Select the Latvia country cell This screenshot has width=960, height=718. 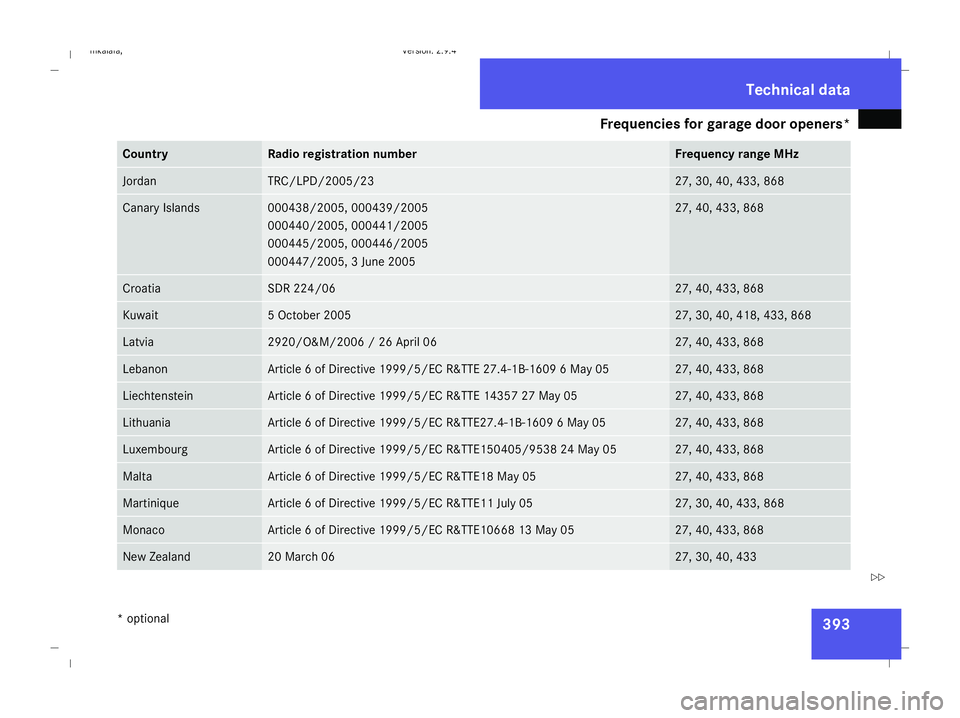tap(189, 342)
